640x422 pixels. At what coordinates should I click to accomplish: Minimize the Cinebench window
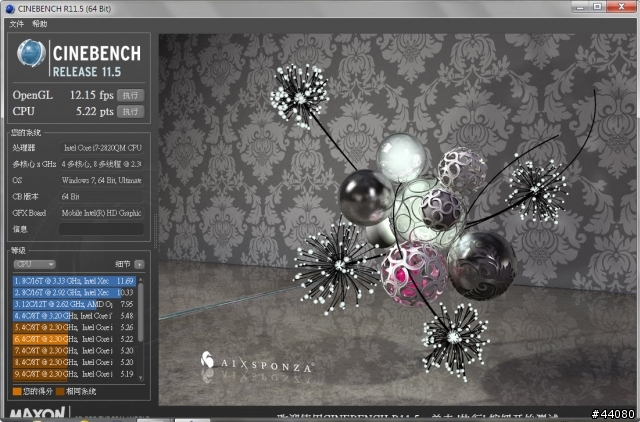point(580,7)
